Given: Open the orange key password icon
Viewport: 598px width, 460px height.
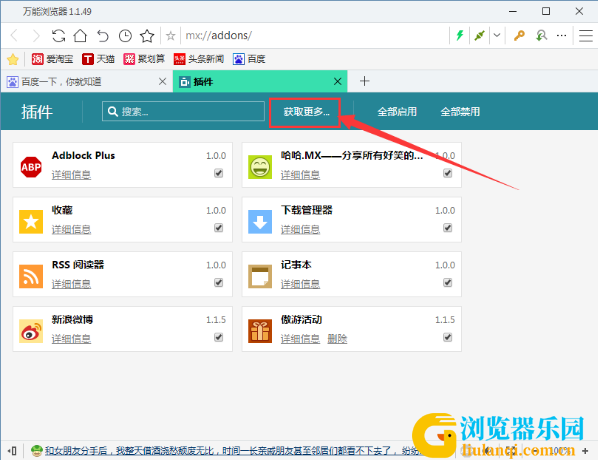Looking at the screenshot, I should pyautogui.click(x=519, y=35).
